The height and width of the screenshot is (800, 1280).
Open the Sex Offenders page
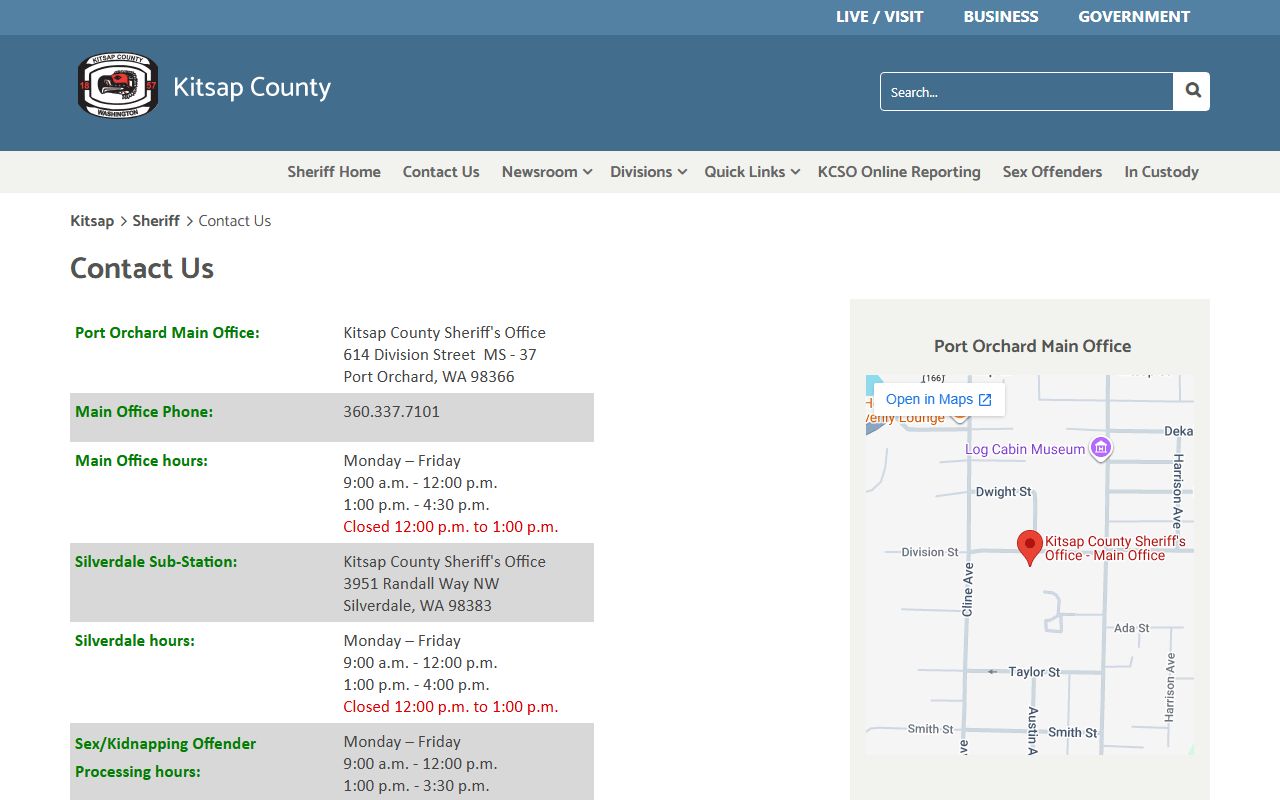pyautogui.click(x=1052, y=172)
